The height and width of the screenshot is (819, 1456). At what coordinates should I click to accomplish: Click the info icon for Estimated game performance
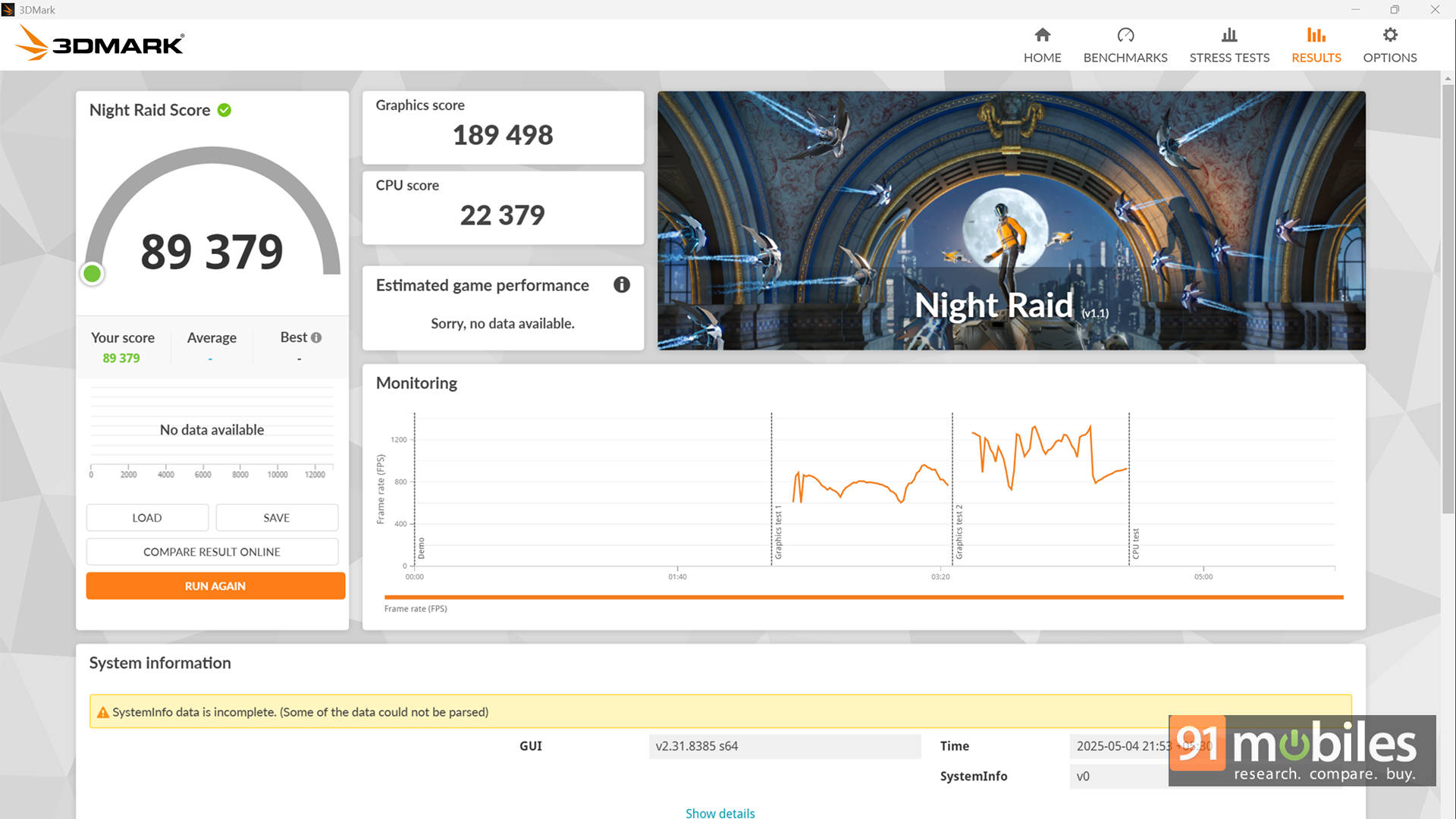pos(622,284)
